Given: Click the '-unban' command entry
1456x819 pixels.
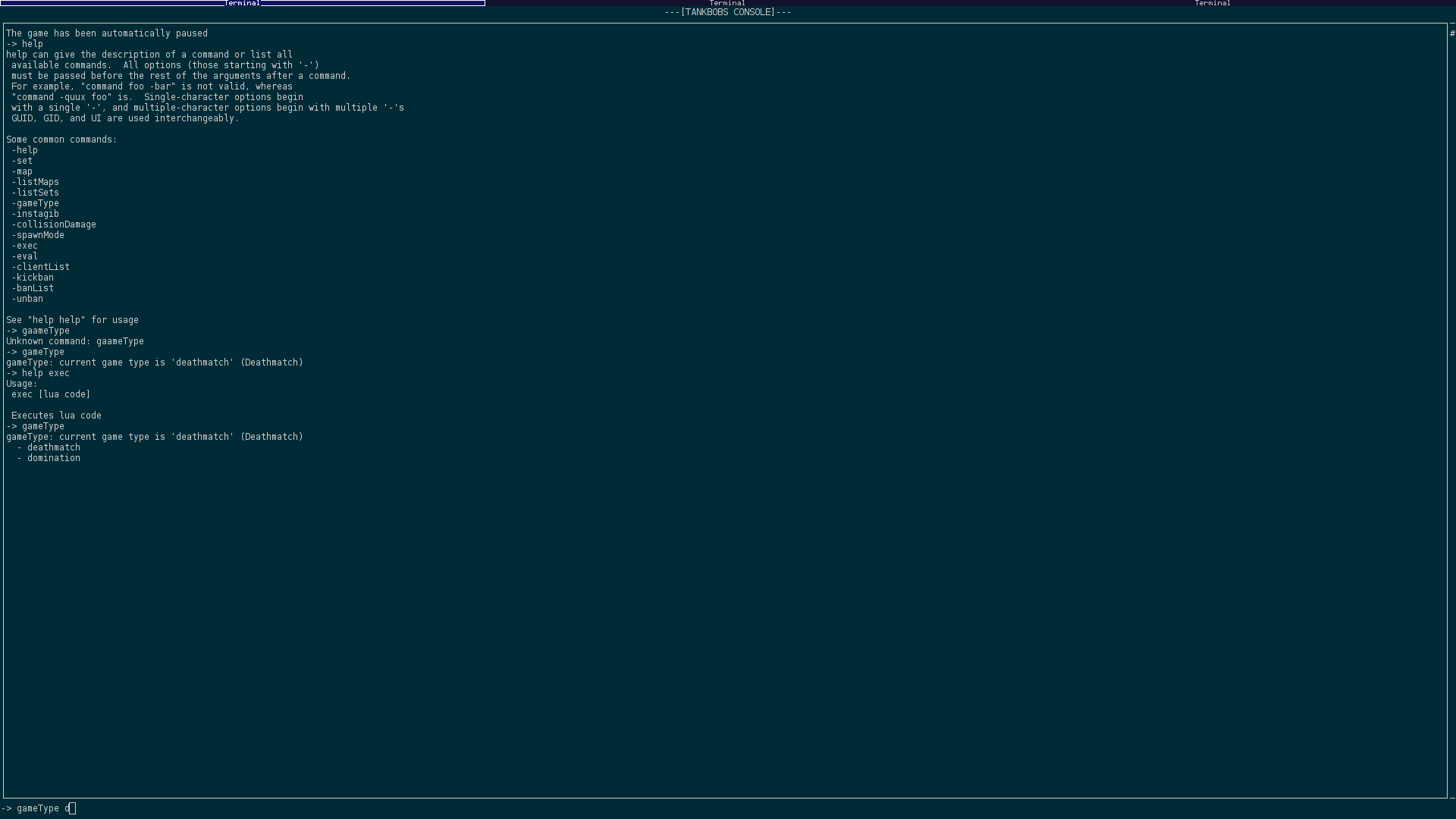Looking at the screenshot, I should [x=27, y=299].
